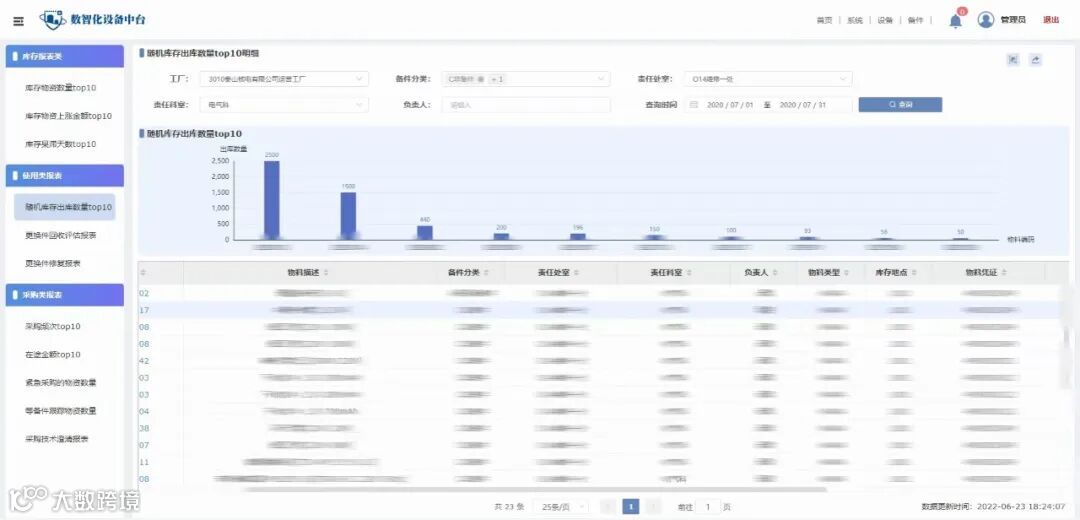1080x520 pixels.
Task: Click the 数智化设备中台 logo
Action: (x=92, y=20)
